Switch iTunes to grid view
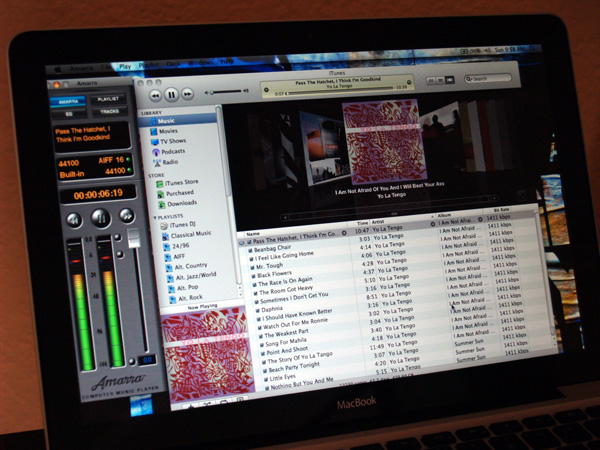 (x=440, y=80)
